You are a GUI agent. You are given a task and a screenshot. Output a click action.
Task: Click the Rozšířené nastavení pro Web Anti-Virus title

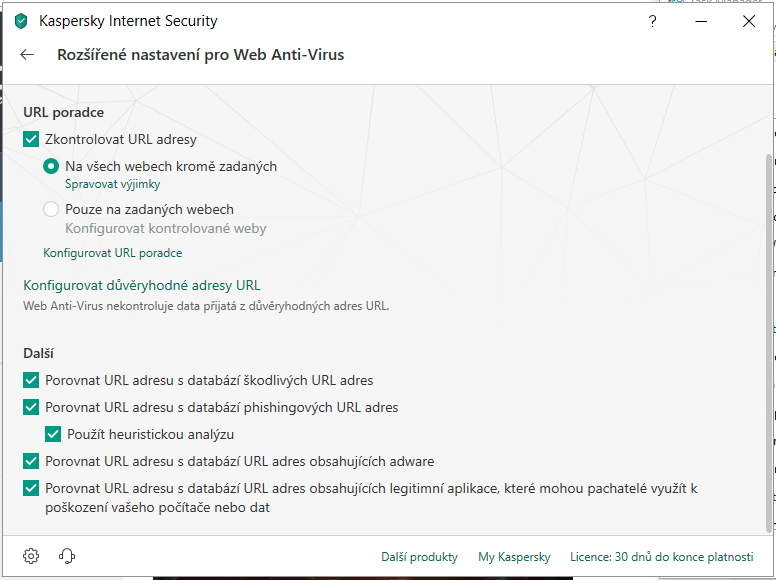point(200,54)
